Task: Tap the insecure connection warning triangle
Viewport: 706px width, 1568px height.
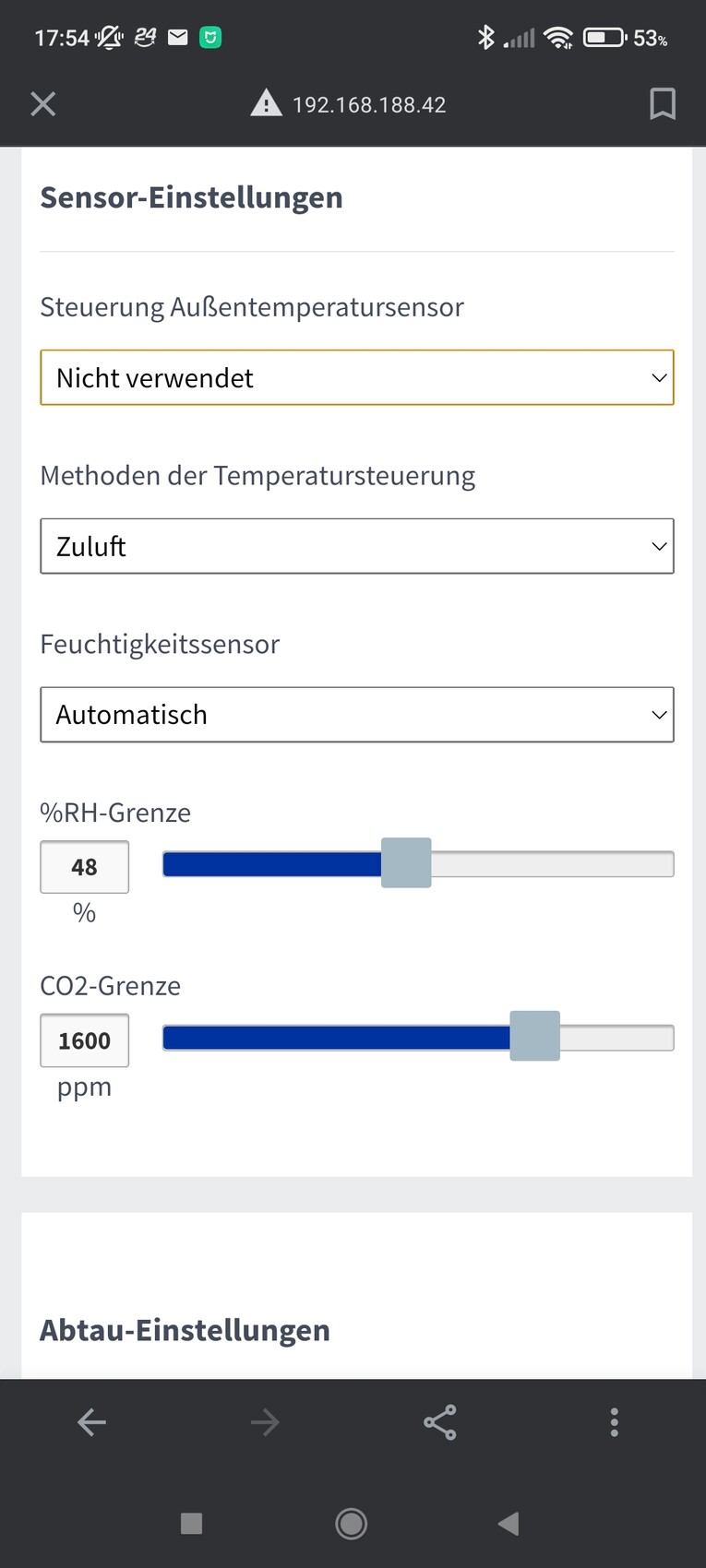Action: coord(266,103)
